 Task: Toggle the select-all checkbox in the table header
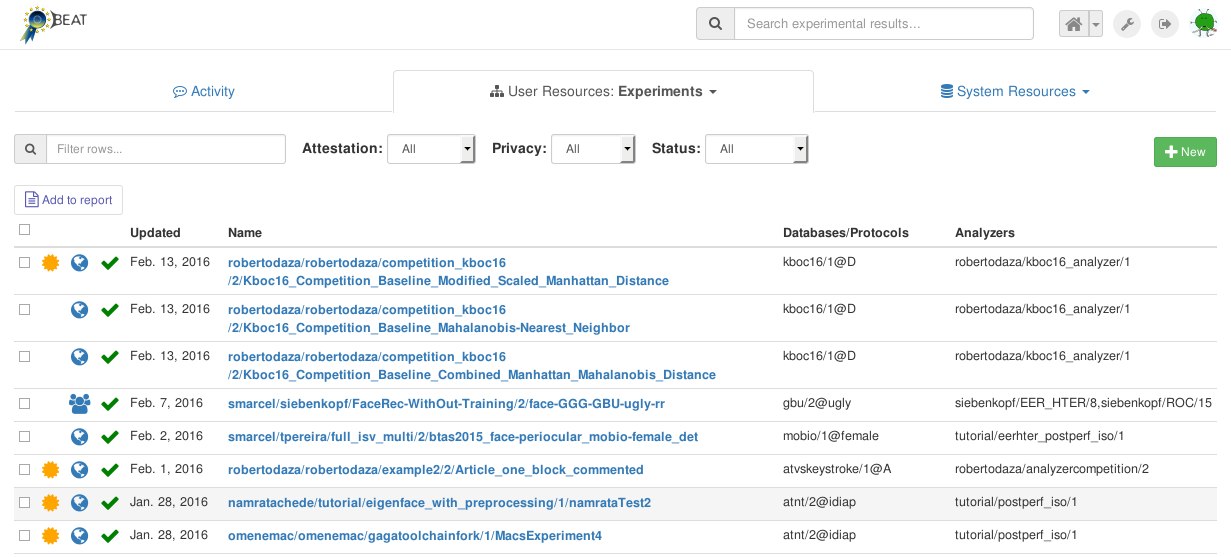25,230
